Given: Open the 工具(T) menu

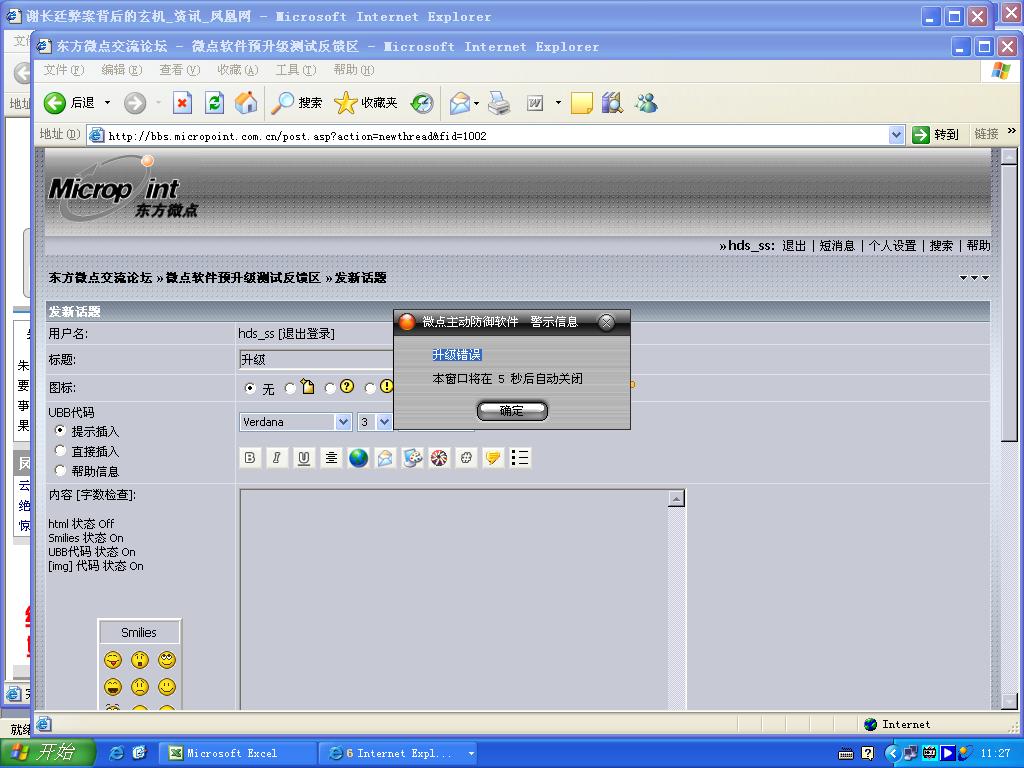Looking at the screenshot, I should coord(296,70).
